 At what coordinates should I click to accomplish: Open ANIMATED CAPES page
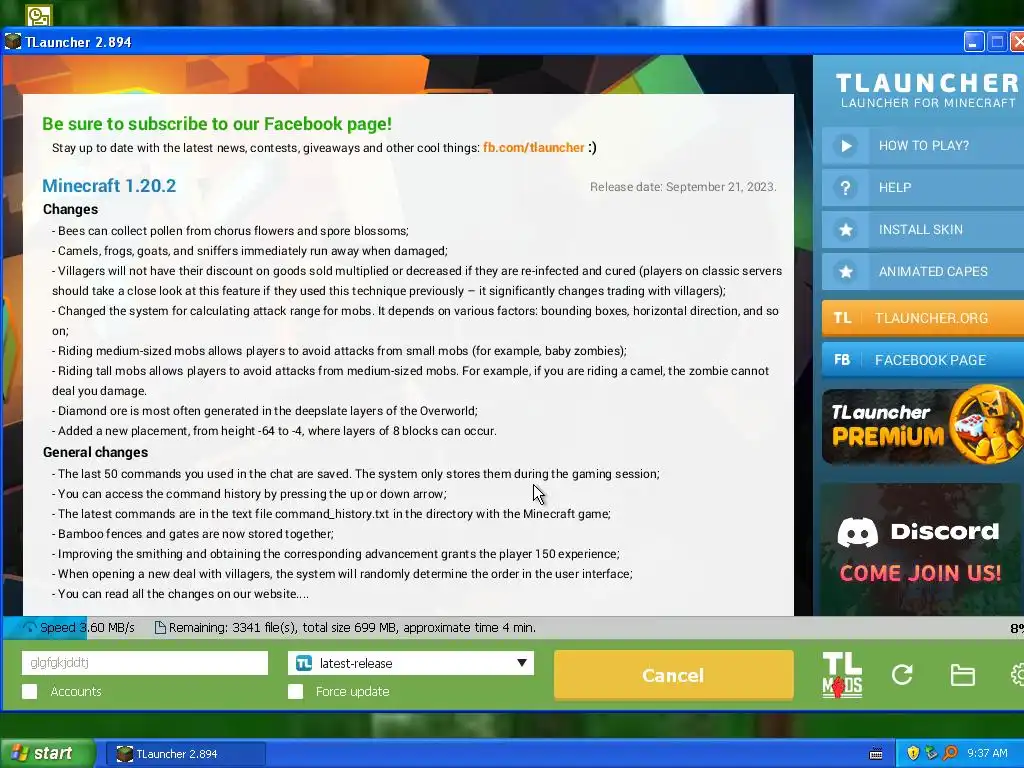922,271
